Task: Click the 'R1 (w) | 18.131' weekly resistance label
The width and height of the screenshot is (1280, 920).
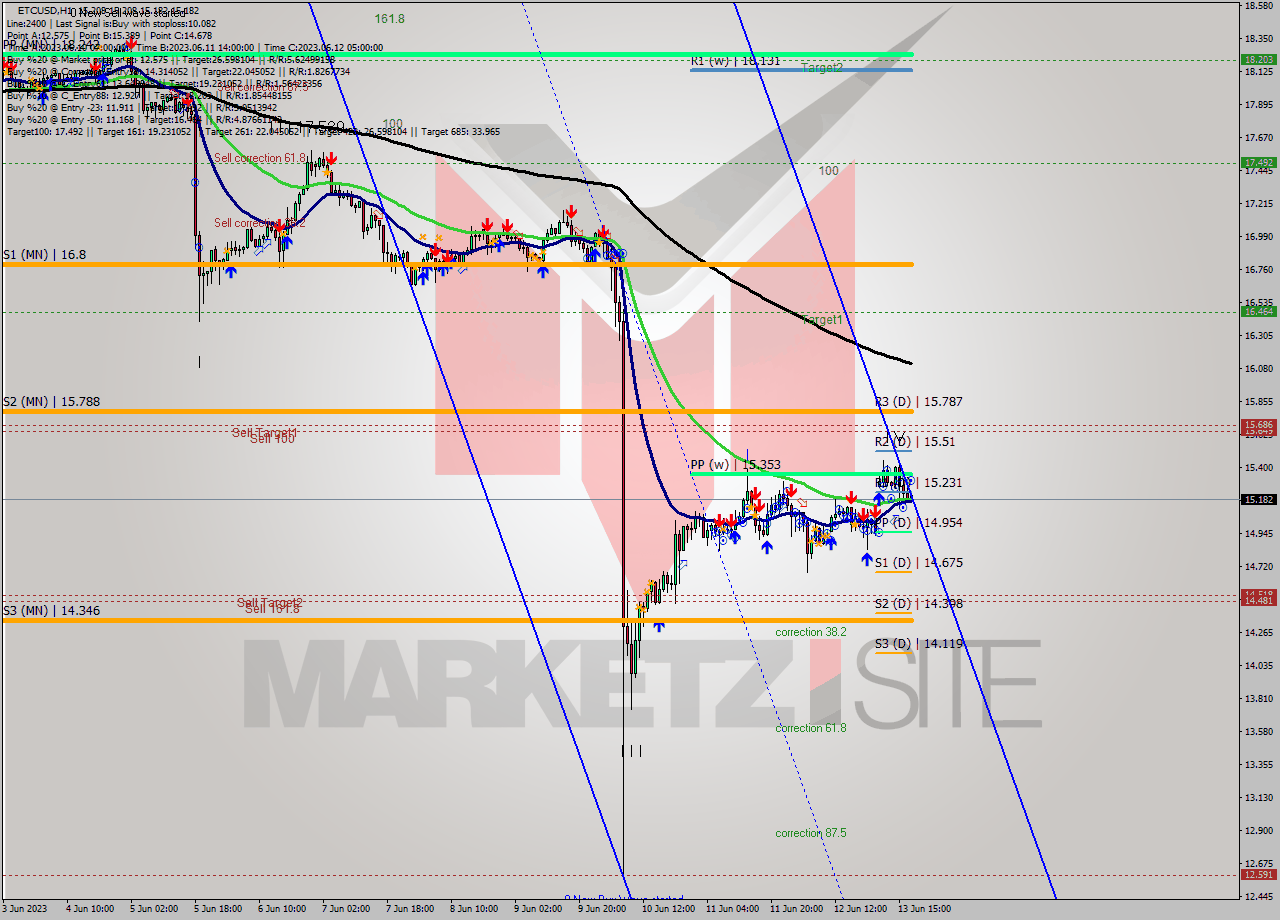Action: [735, 61]
